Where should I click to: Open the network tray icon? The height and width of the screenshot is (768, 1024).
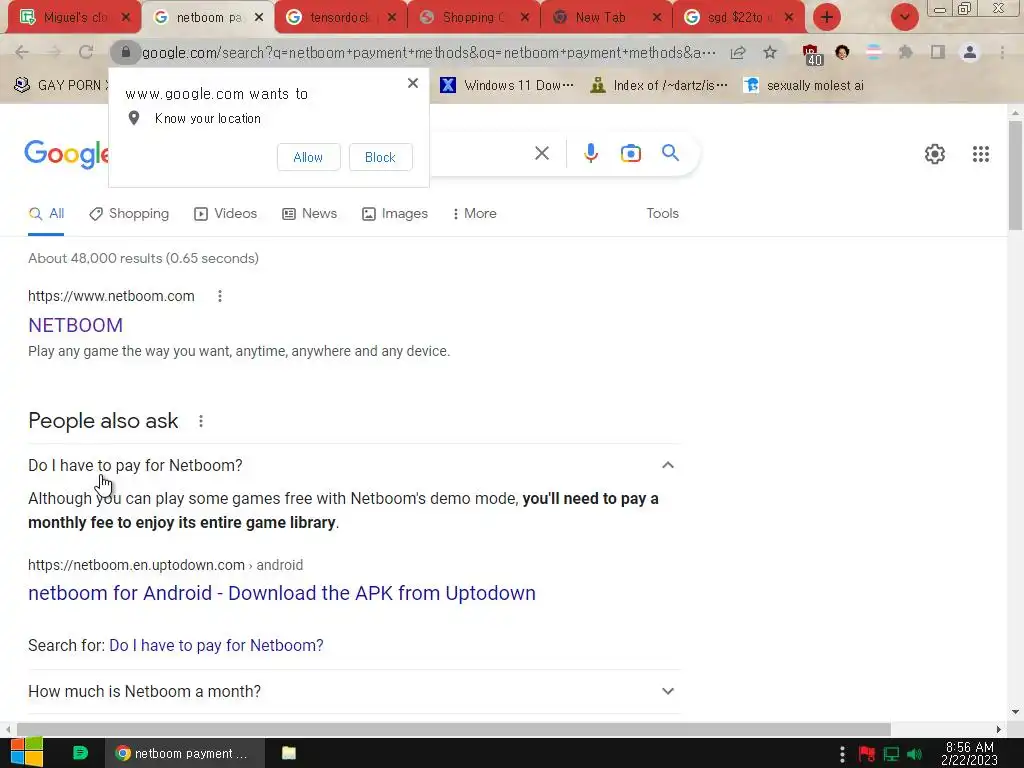[x=891, y=754]
